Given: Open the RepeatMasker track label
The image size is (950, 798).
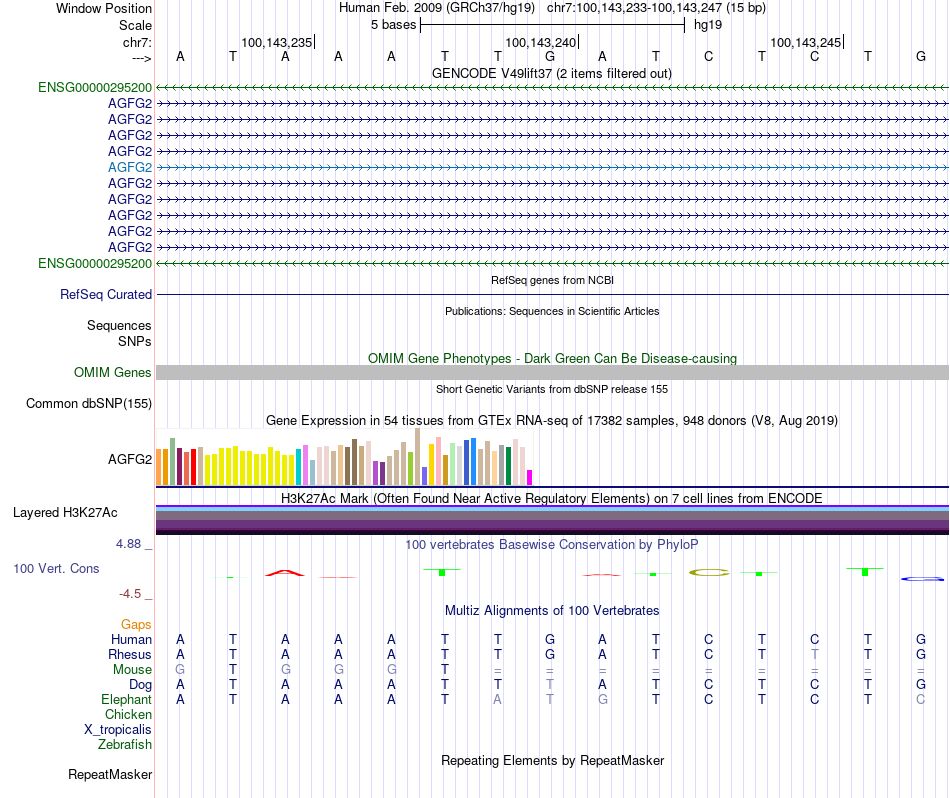Looking at the screenshot, I should point(110,775).
